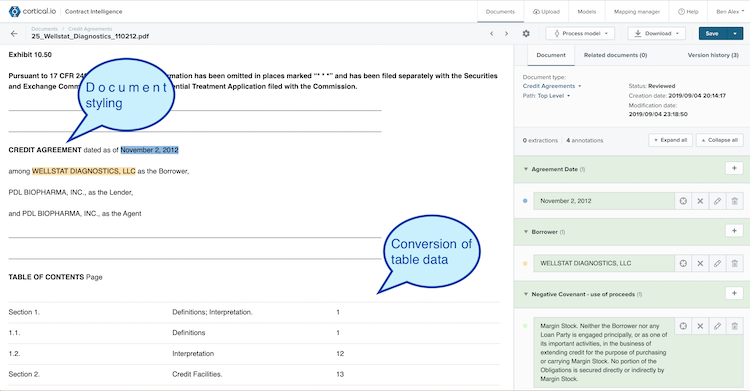
Task: Click the Save button
Action: (713, 34)
